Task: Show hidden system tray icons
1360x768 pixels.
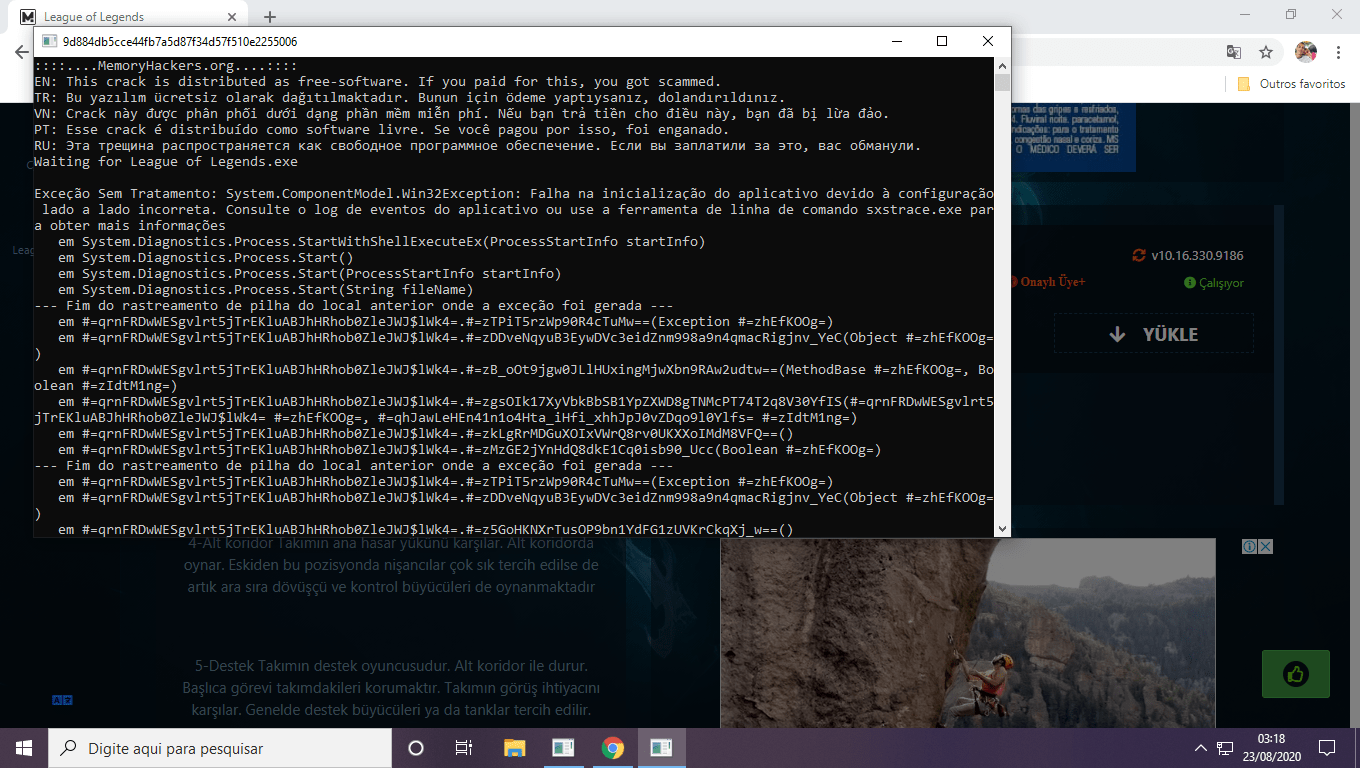Action: 1201,748
